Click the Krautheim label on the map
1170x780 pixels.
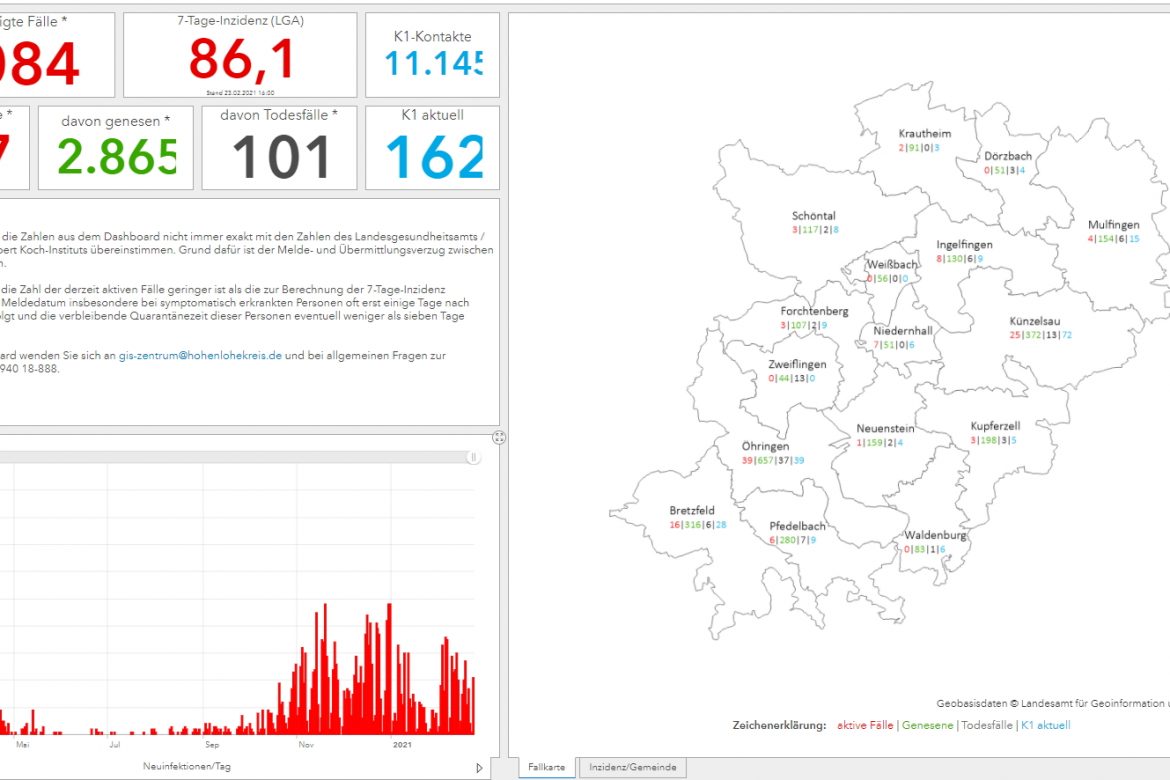point(924,134)
